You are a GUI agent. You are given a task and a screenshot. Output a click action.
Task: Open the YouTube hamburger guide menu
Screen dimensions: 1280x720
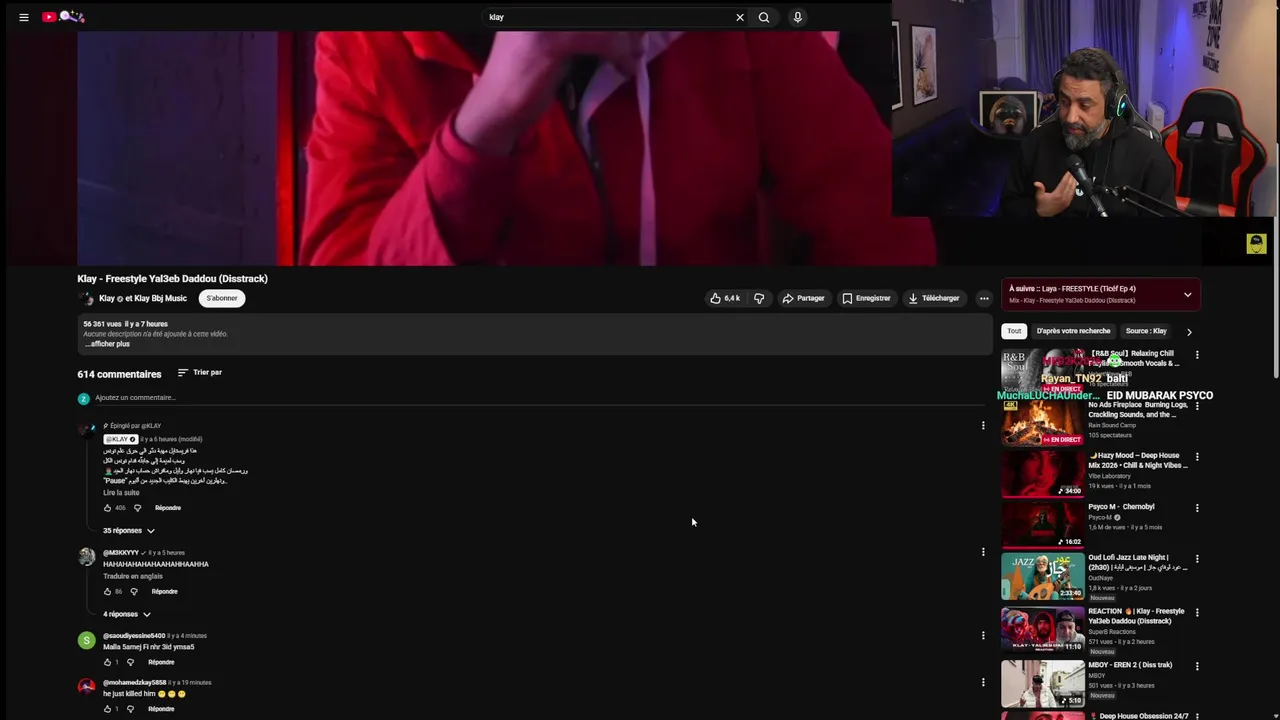(24, 17)
